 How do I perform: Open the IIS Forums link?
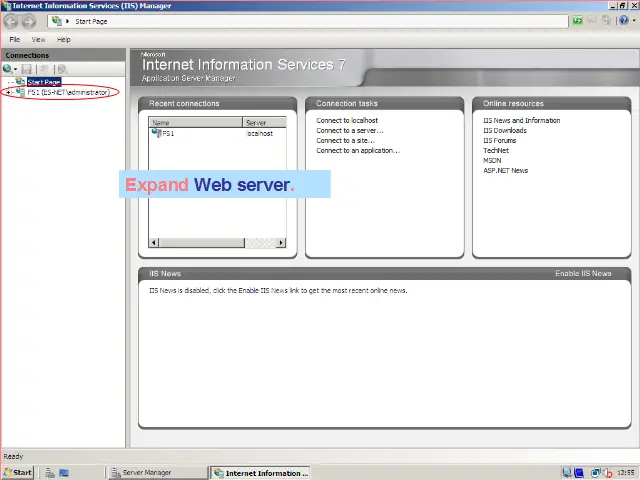click(x=500, y=140)
